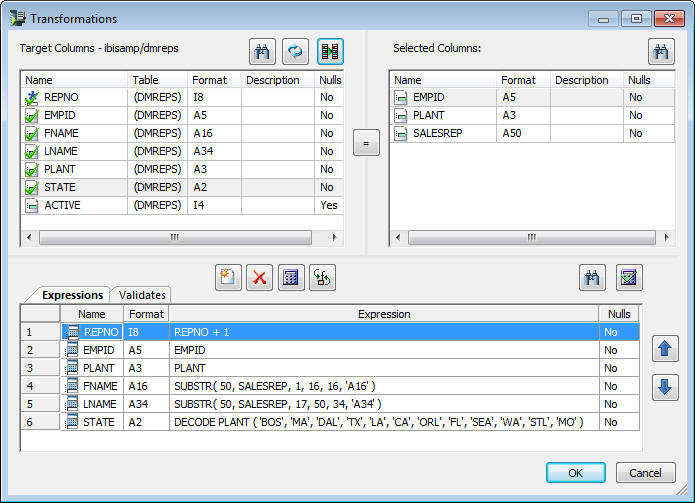The image size is (695, 503).
Task: Click PLANT green check icon in Target Columns
Action: tap(32, 169)
